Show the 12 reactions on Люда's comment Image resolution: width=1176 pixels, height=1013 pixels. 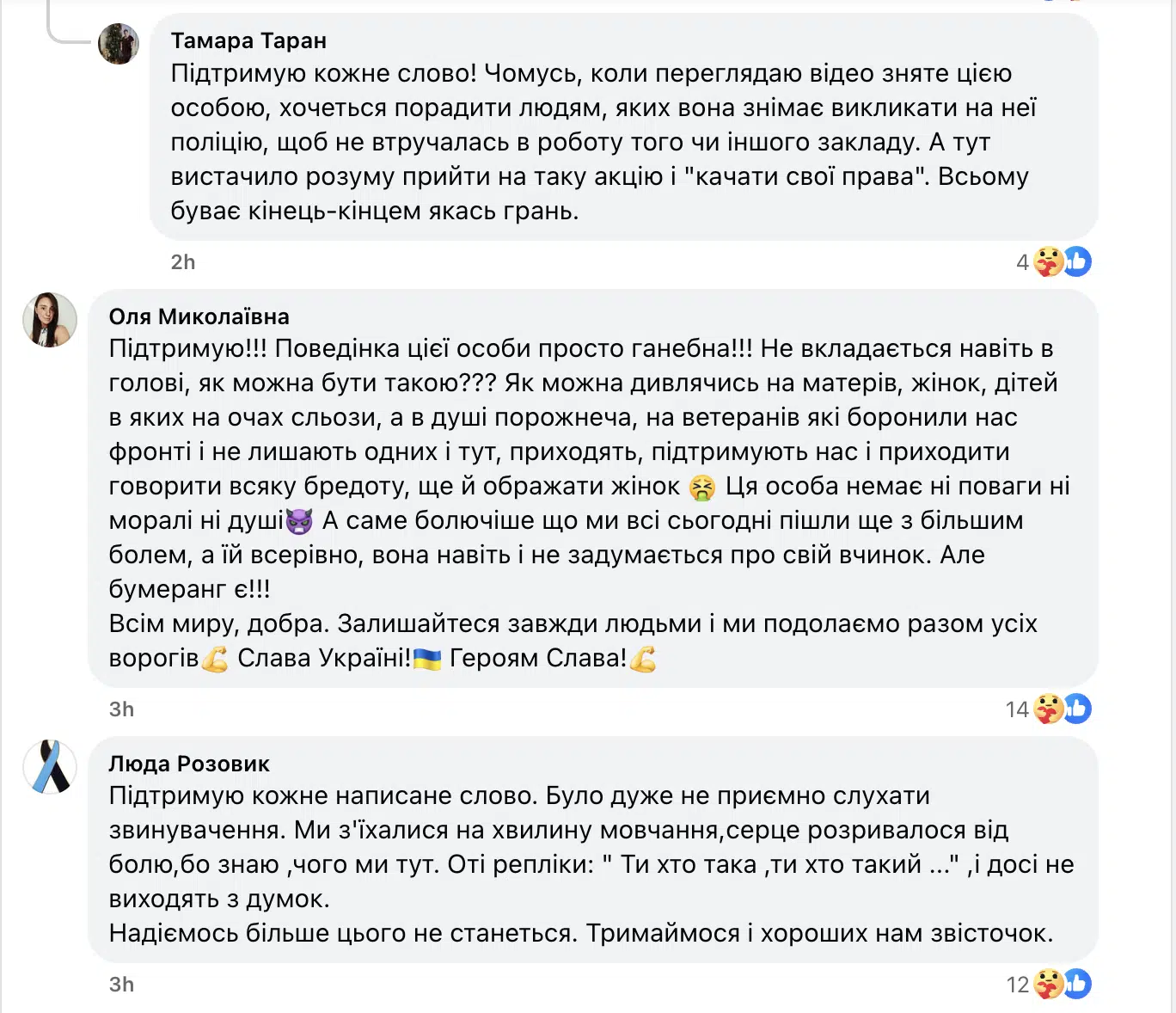[x=1017, y=985]
